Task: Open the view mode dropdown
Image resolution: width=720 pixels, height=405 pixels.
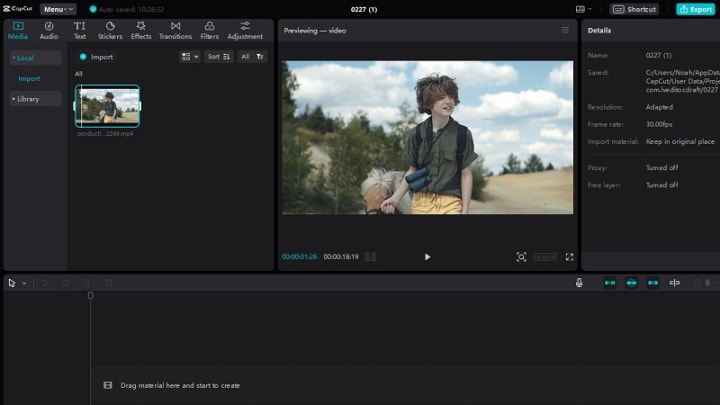Action: pyautogui.click(x=190, y=56)
